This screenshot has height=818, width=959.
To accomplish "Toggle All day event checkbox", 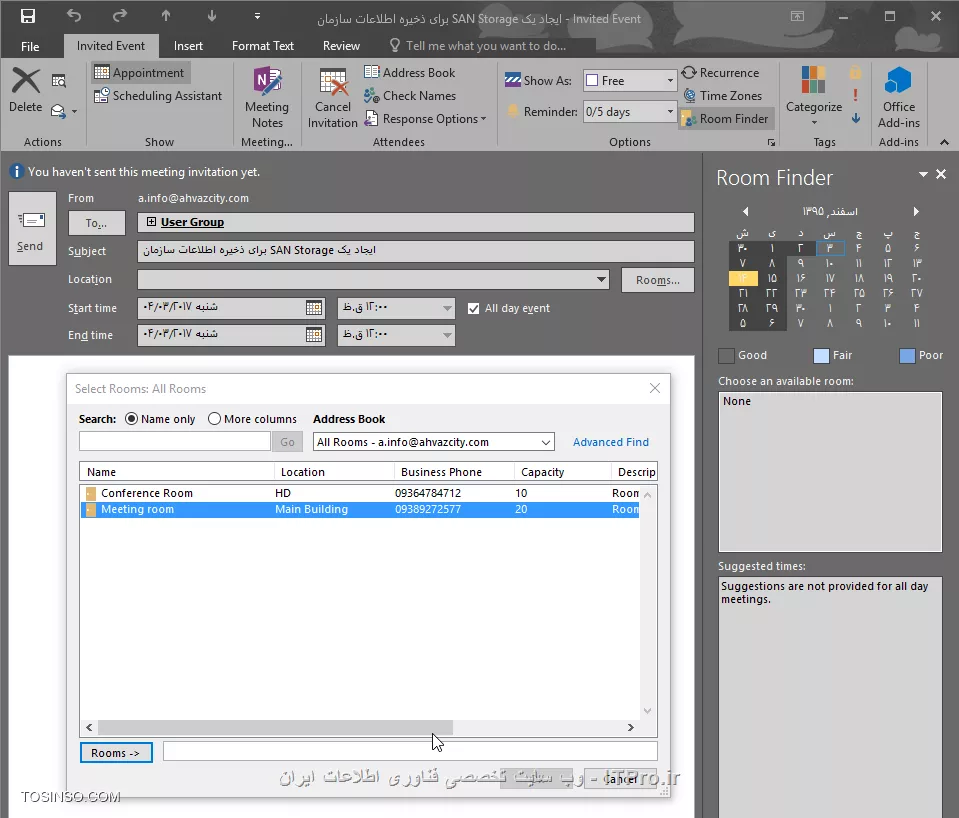I will pos(473,308).
